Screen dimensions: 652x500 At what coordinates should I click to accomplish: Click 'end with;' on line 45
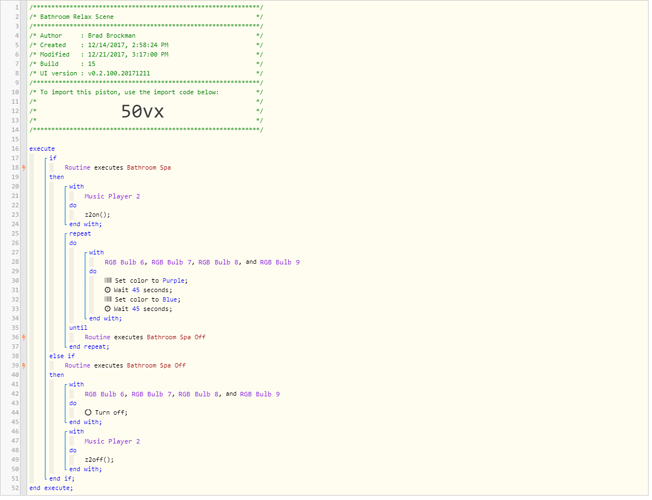(85, 422)
